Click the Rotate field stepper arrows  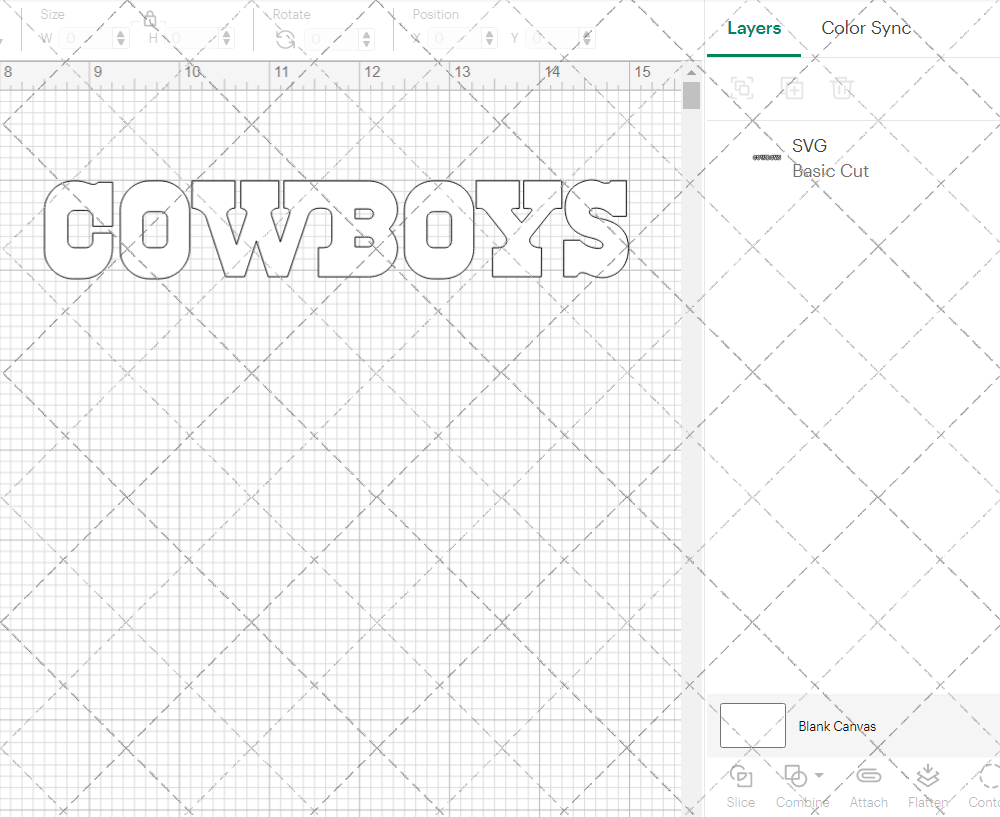coord(368,39)
